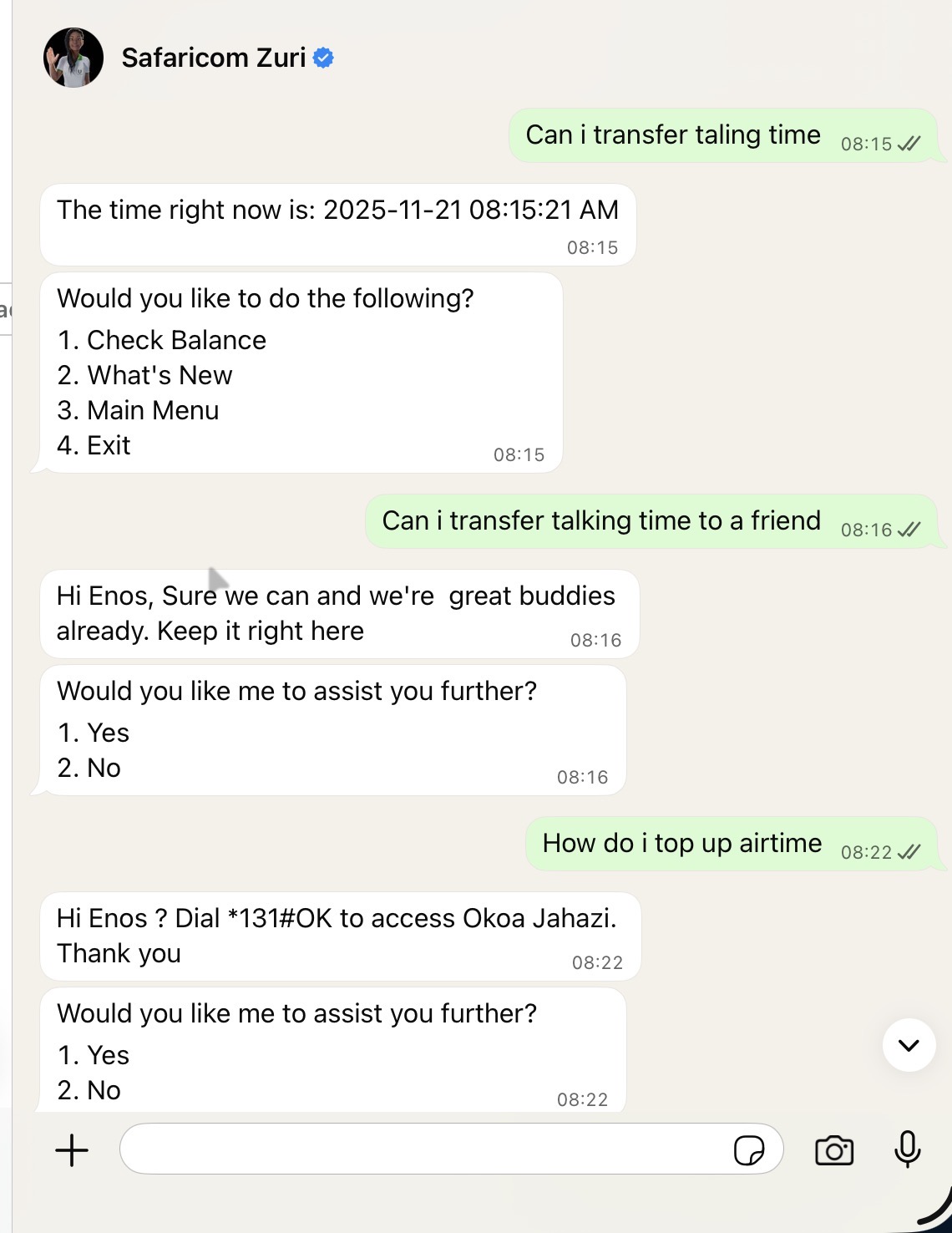Click the "Check Balance" menu option
Image resolution: width=952 pixels, height=1233 pixels.
[x=176, y=340]
